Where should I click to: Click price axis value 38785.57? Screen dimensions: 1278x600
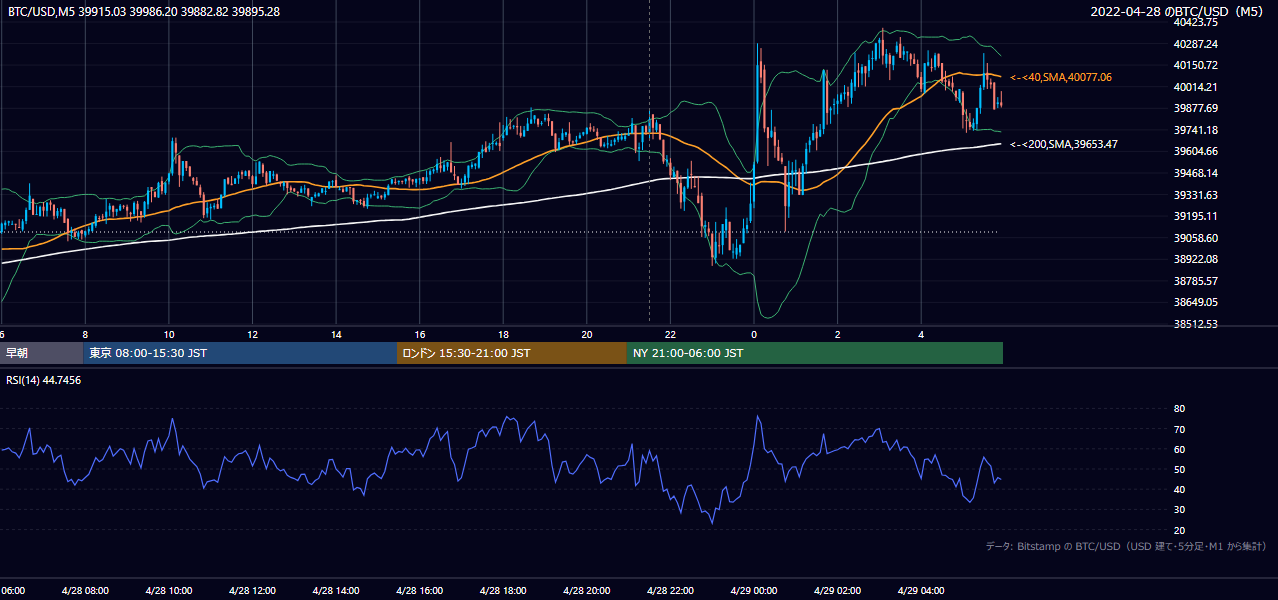pos(1195,281)
